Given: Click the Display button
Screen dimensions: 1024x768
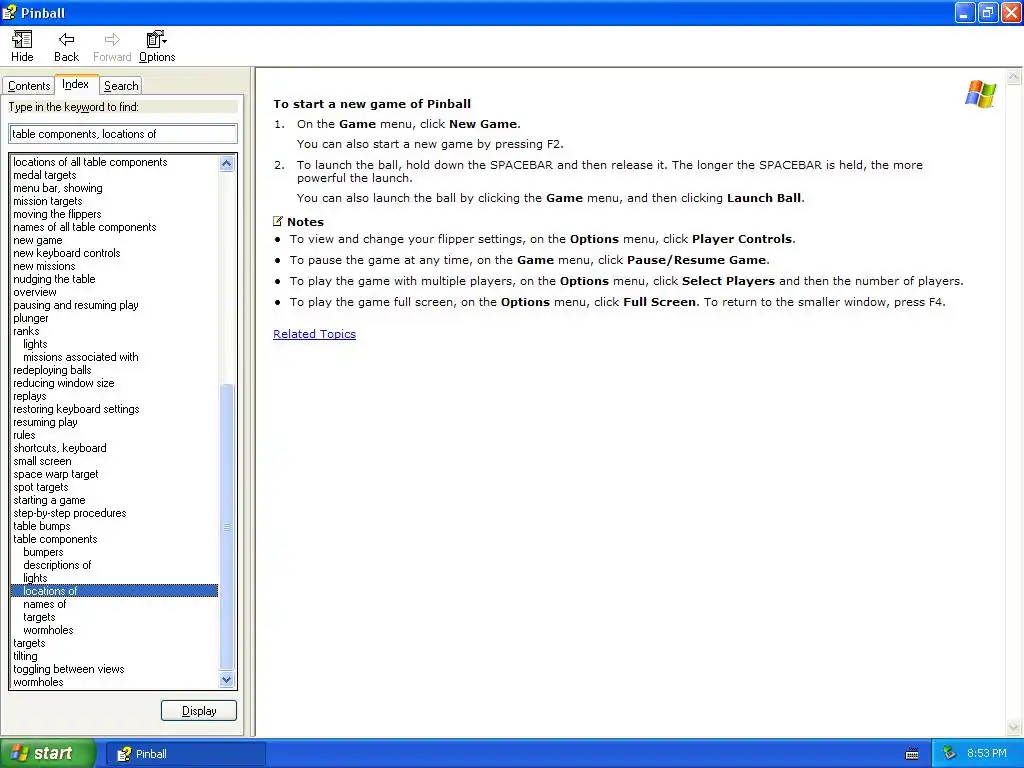Looking at the screenshot, I should point(199,711).
